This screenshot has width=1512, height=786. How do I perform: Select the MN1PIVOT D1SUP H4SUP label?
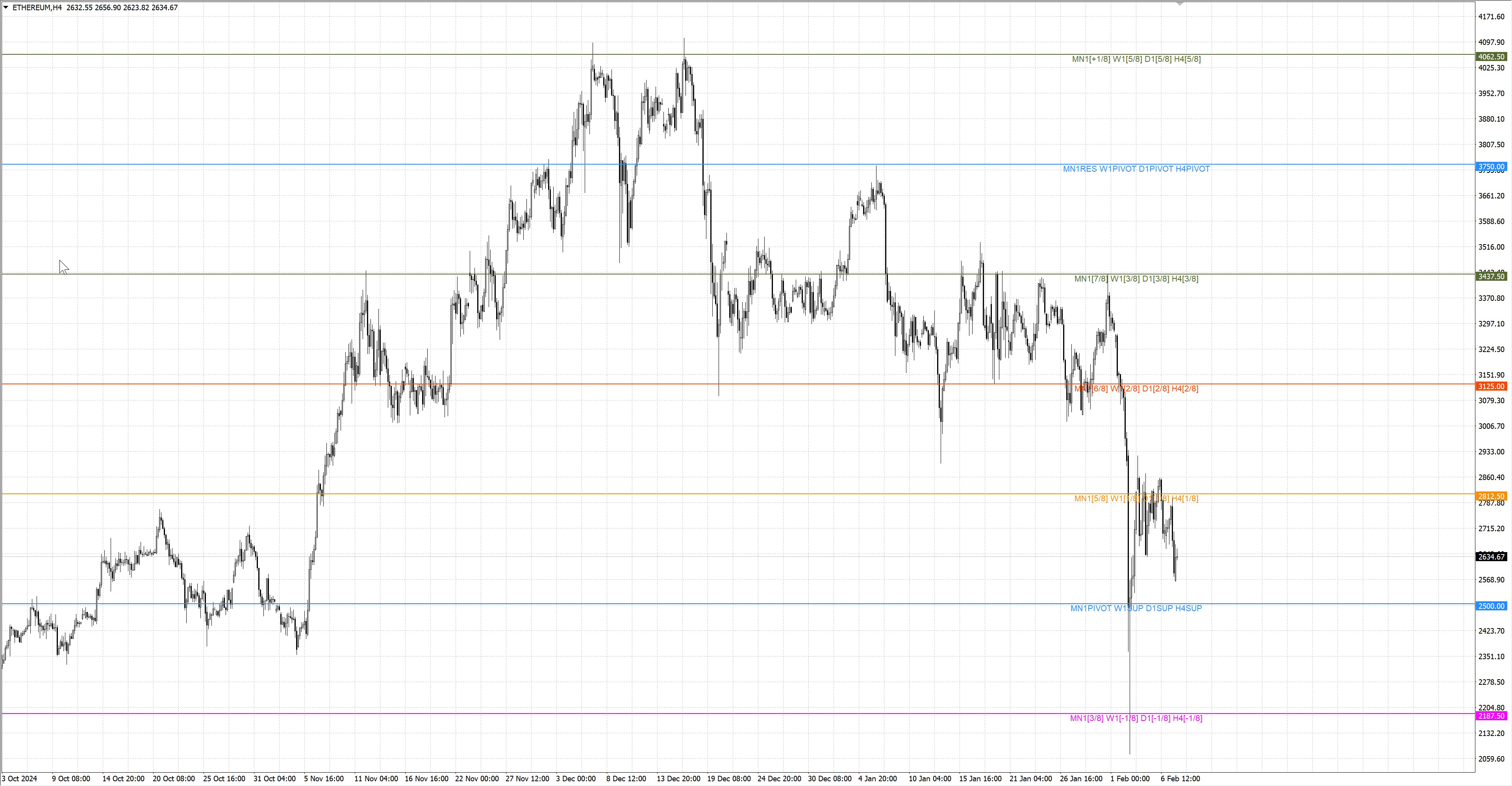[x=1136, y=608]
